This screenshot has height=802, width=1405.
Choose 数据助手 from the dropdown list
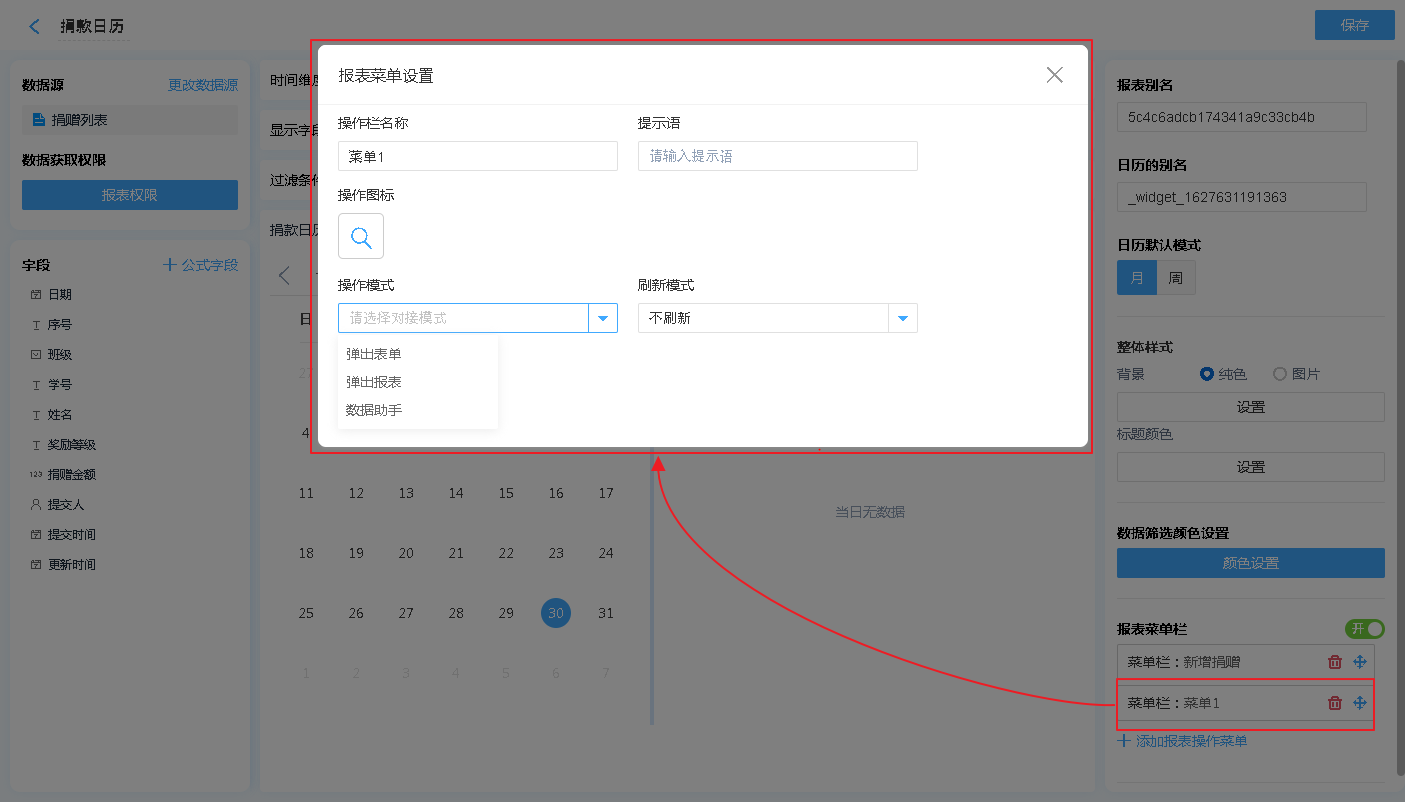[x=374, y=410]
